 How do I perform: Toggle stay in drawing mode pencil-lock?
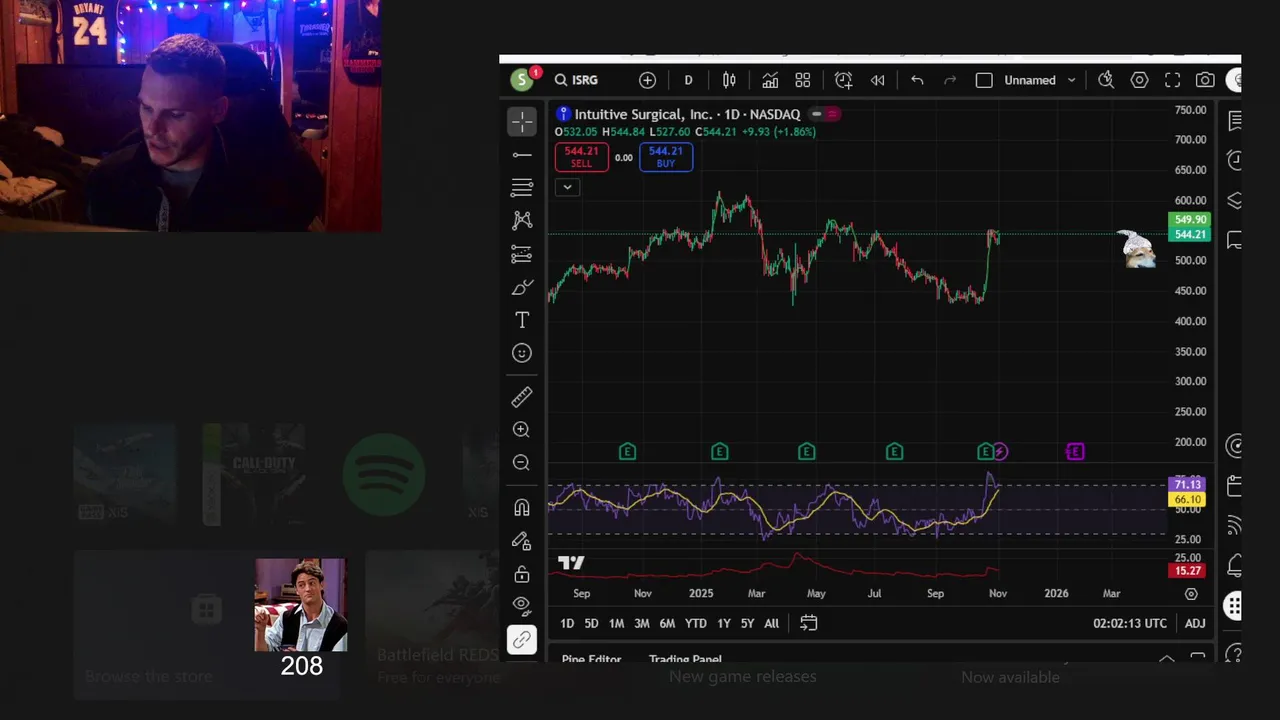tap(521, 541)
